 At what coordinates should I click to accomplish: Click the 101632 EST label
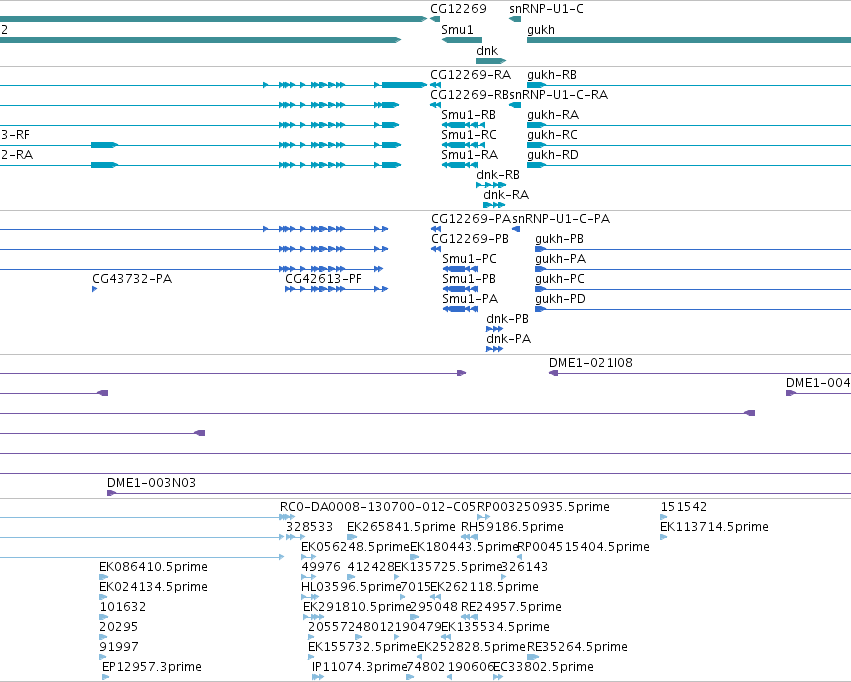click(x=123, y=607)
